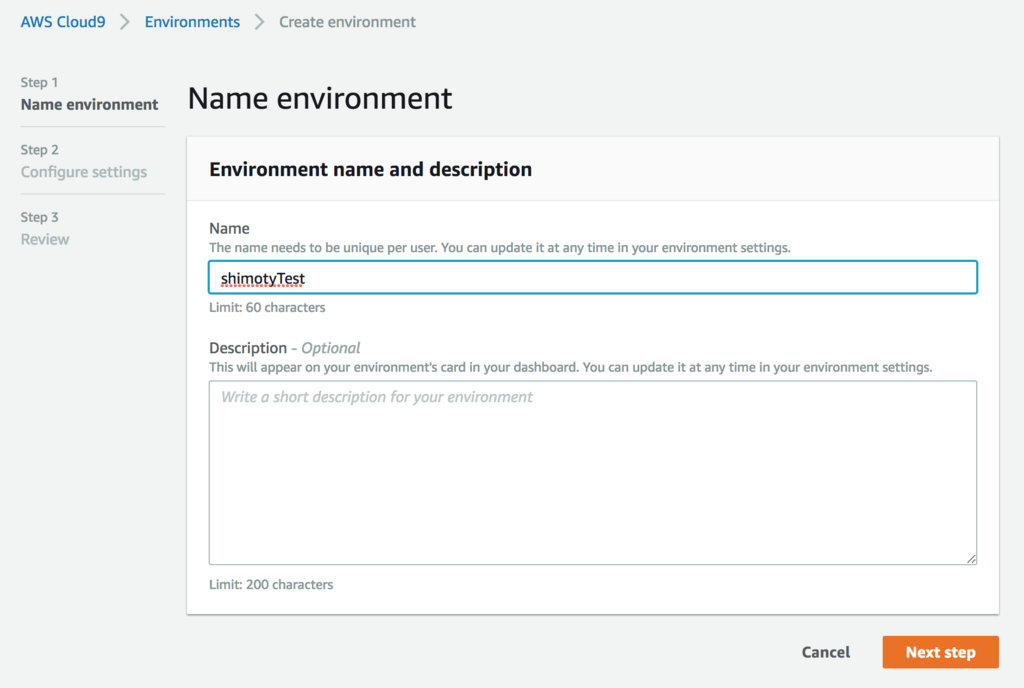Click the Limit: 200 characters hint

[271, 584]
